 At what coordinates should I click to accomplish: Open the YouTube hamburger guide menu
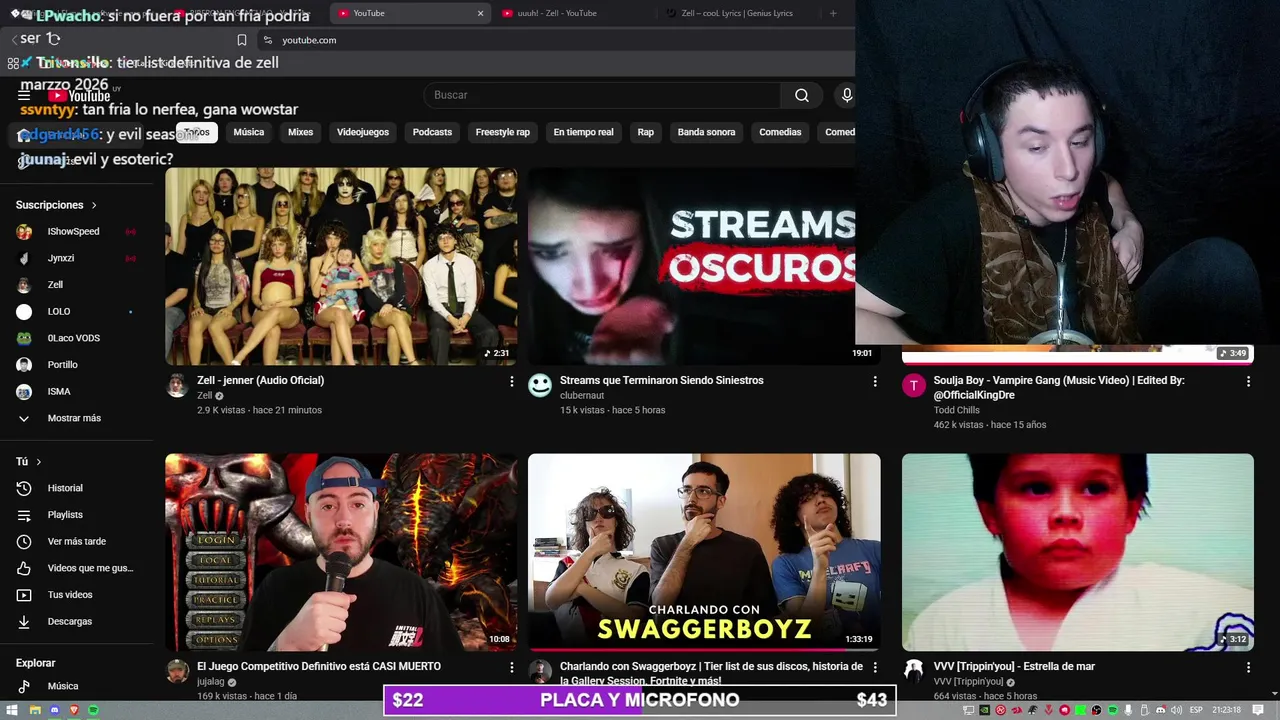pos(24,96)
